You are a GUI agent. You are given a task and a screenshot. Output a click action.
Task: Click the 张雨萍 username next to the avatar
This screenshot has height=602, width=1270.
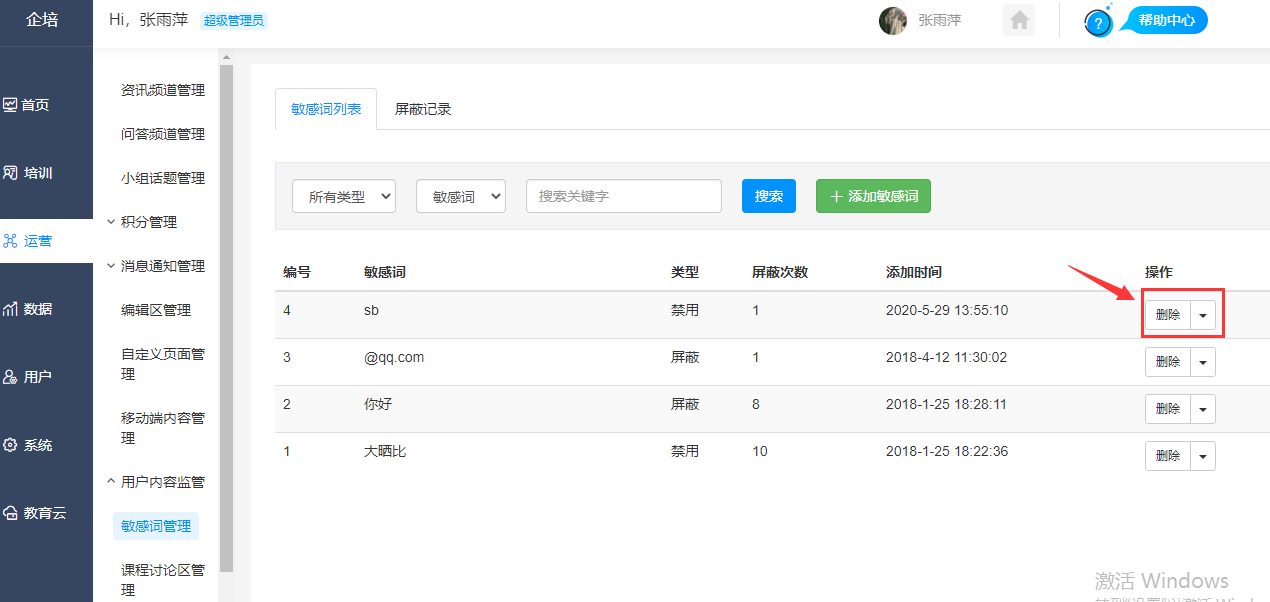940,20
